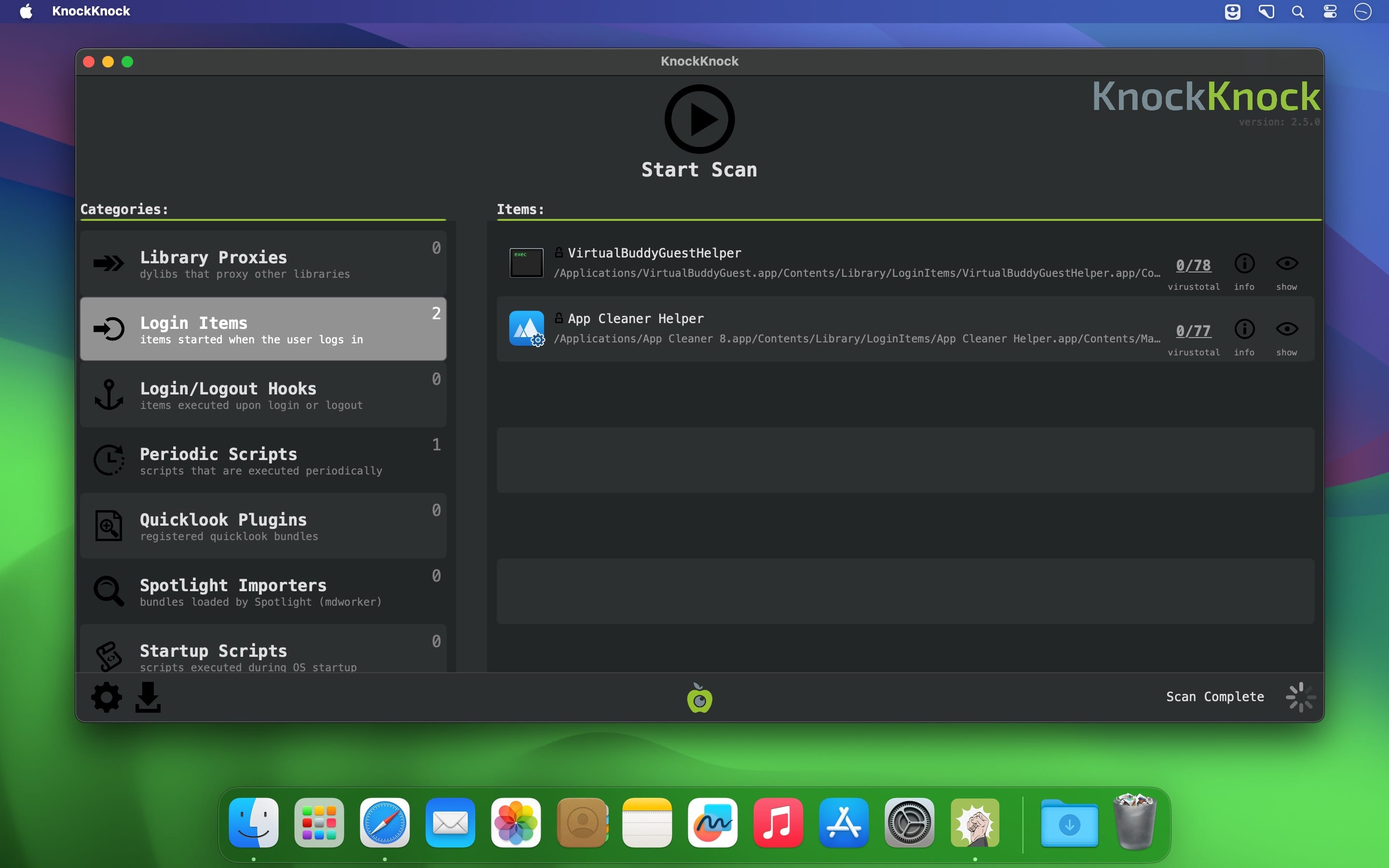Screen dimensions: 1389x868
Task: Click the App Cleaner Helper item name
Action: (x=635, y=319)
